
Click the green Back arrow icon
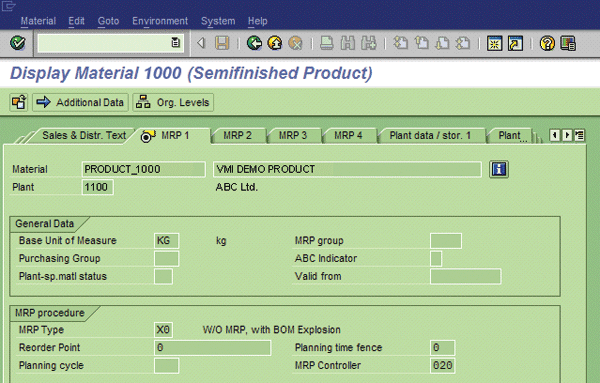[x=254, y=43]
